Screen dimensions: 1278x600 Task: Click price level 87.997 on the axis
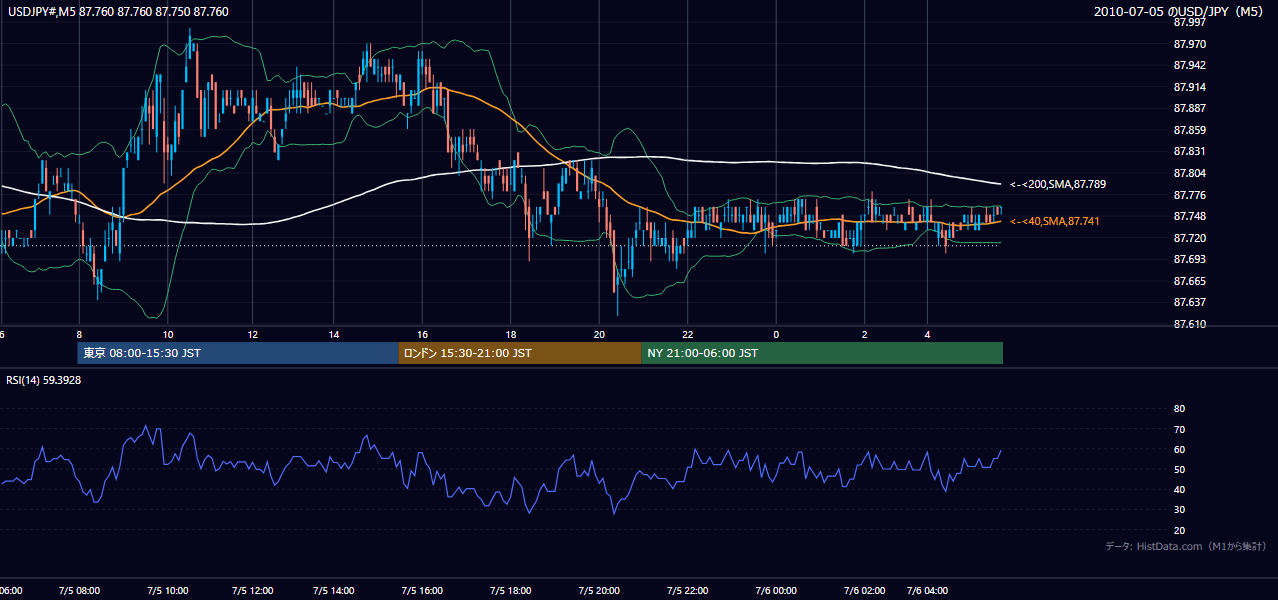[1188, 22]
